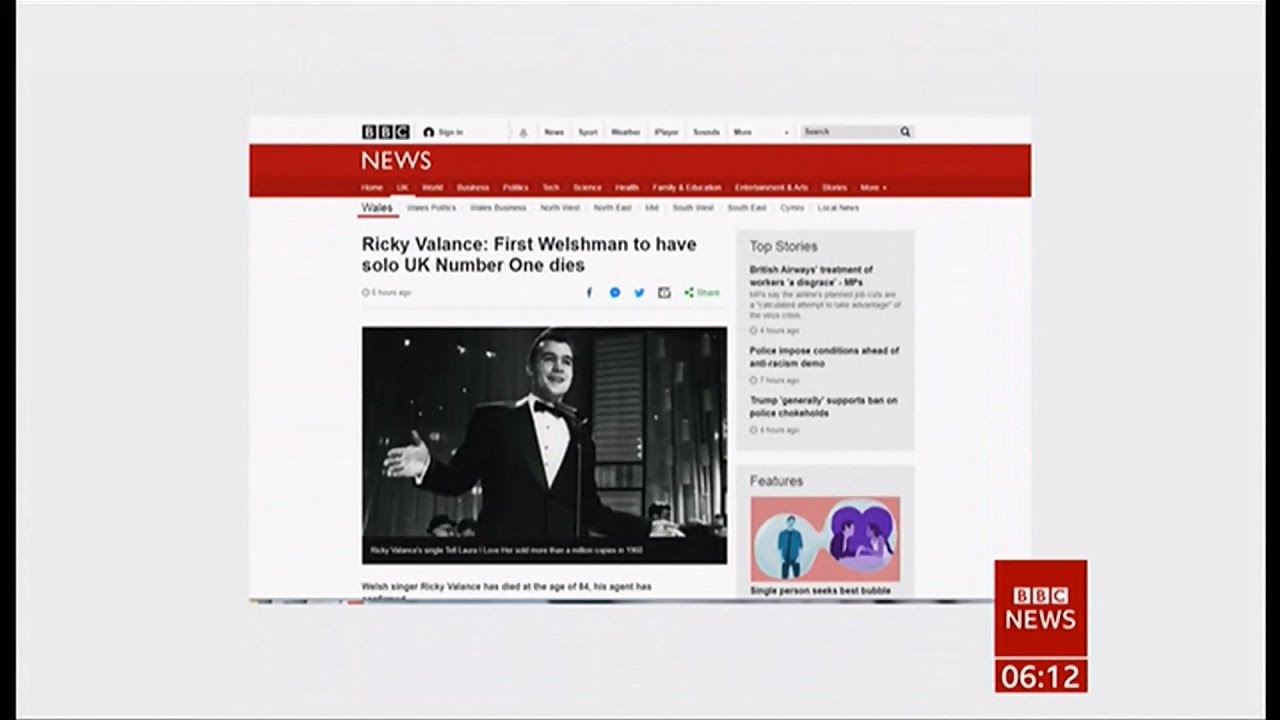Expand More in the red news menu
Screen dimensions: 1280x720
pos(873,188)
